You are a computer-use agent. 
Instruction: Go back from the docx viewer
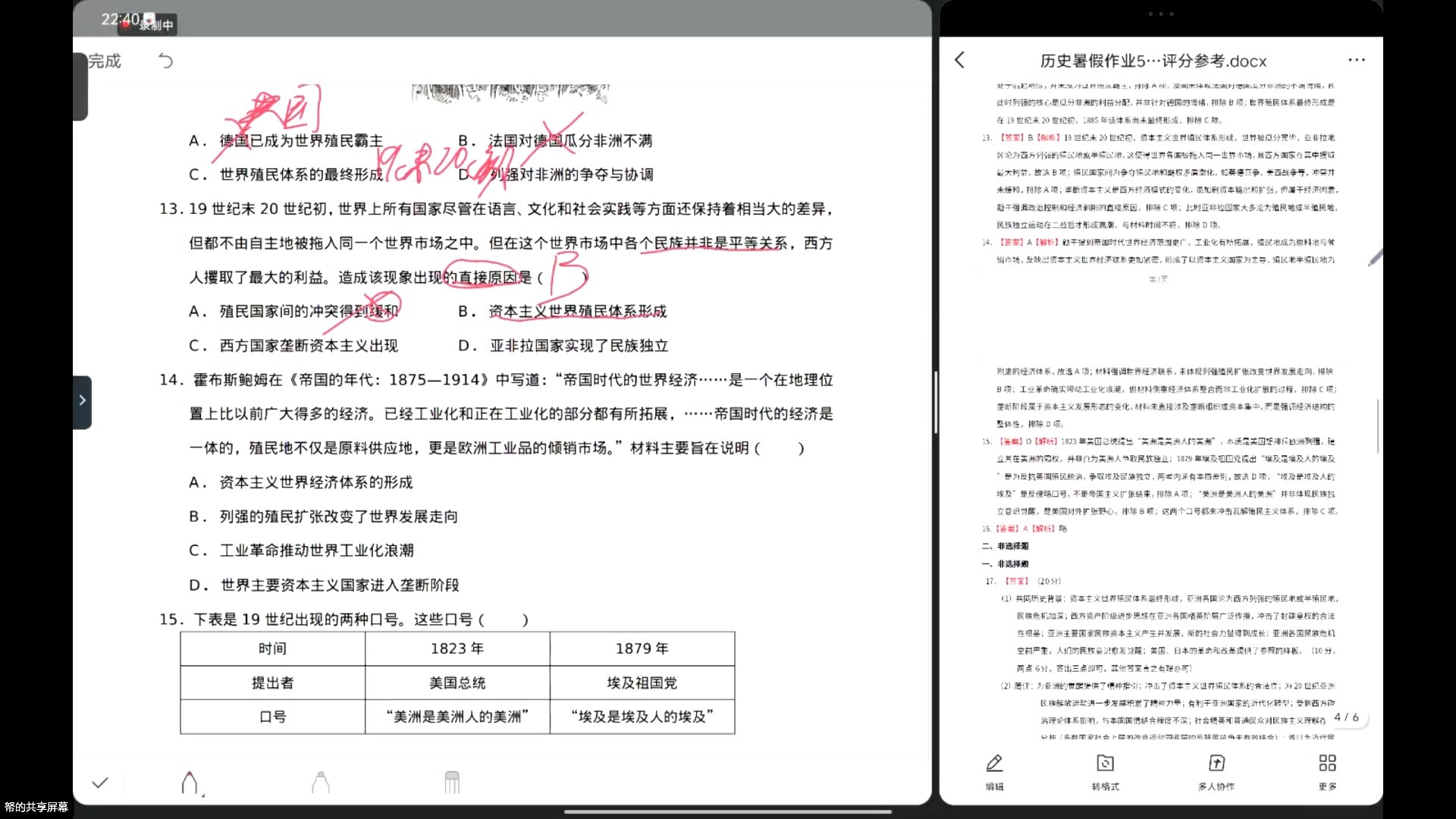pyautogui.click(x=960, y=60)
